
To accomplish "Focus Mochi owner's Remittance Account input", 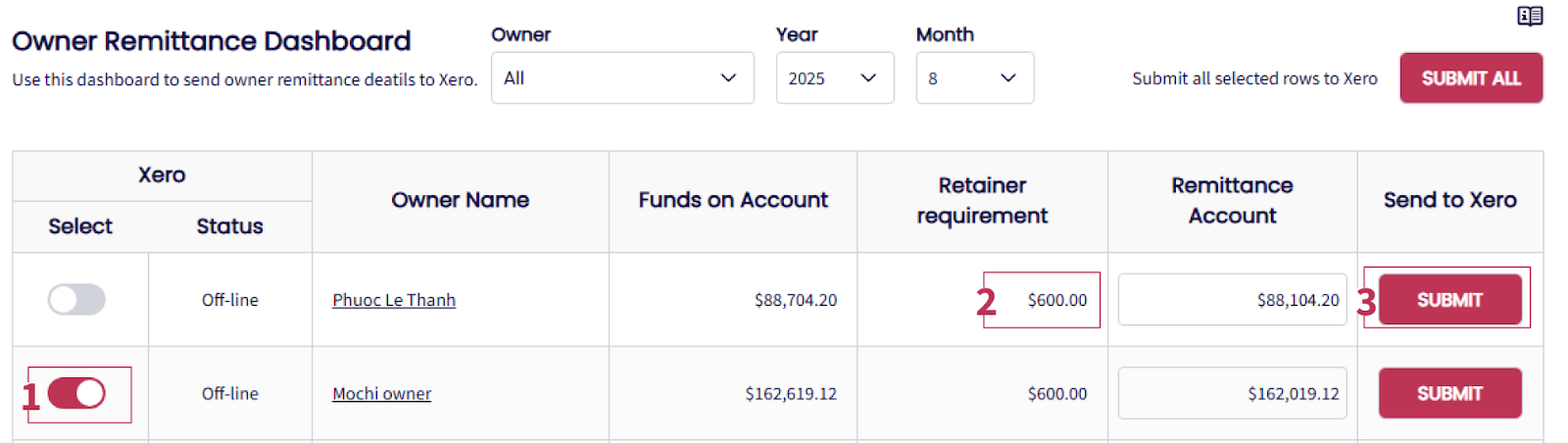I will point(1232,394).
